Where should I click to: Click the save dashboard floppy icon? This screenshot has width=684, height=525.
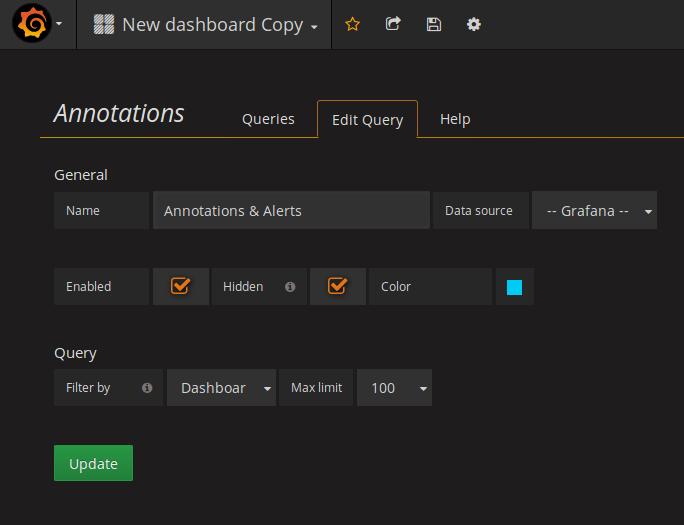pyautogui.click(x=433, y=24)
